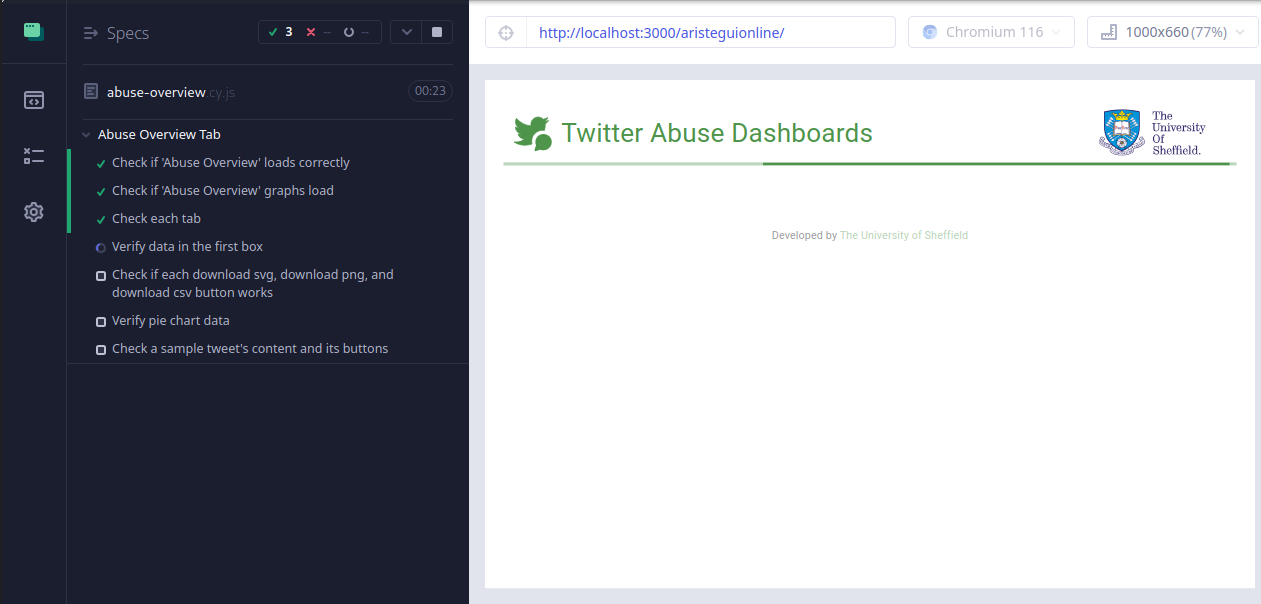The width and height of the screenshot is (1261, 604).
Task: Open the 1000x660 viewport size dropdown
Action: pos(1172,32)
